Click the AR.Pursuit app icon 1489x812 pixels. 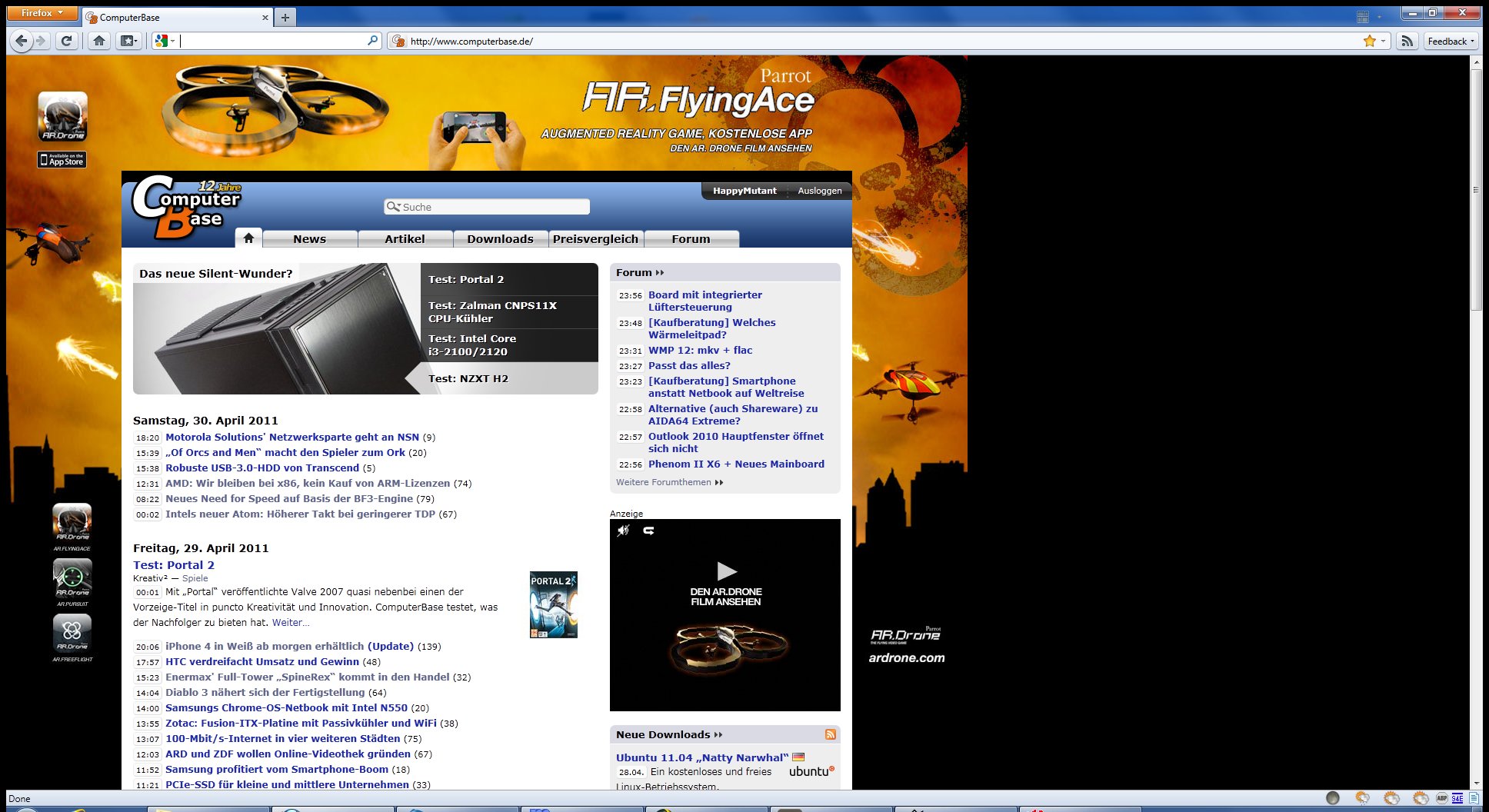point(72,578)
